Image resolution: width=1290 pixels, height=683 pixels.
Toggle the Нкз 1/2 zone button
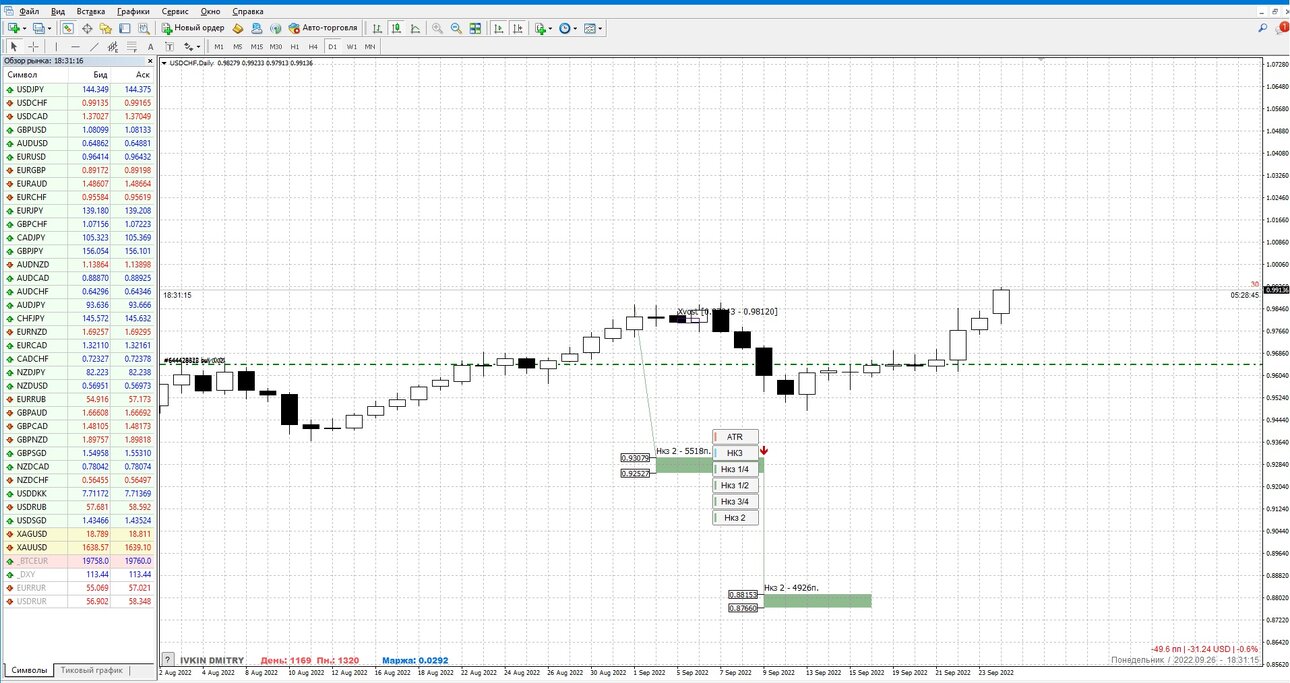pyautogui.click(x=735, y=485)
